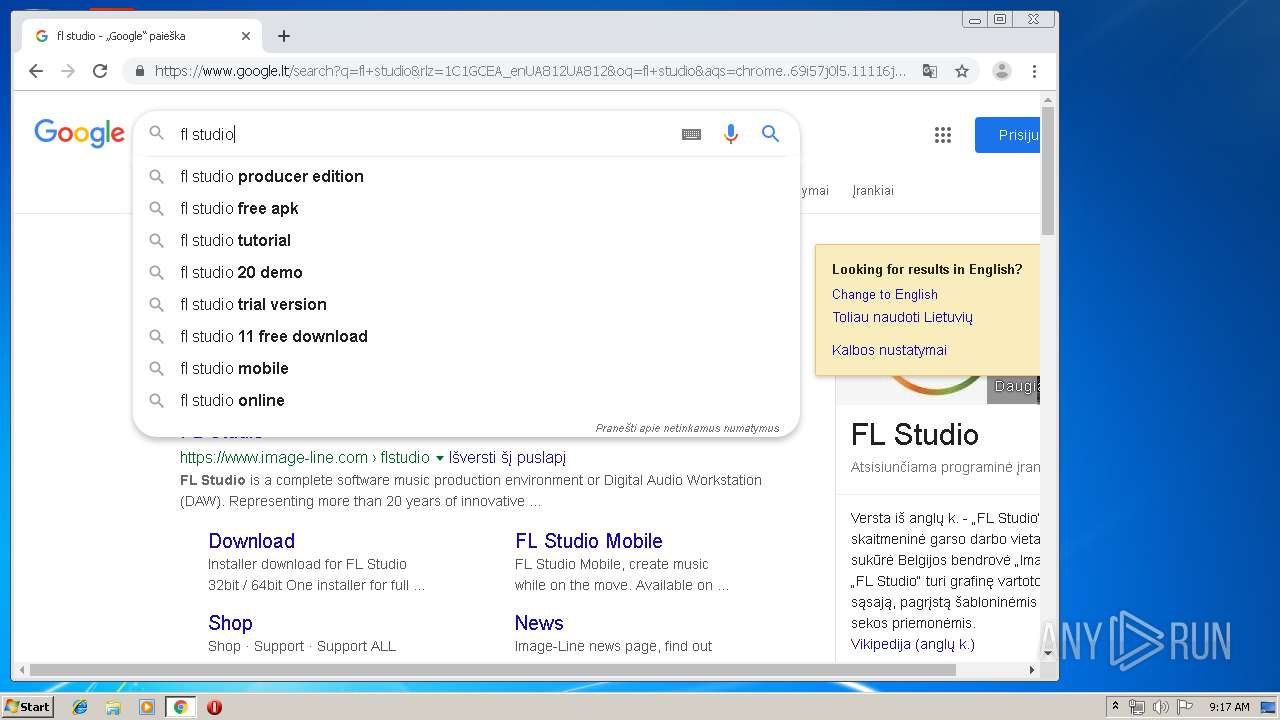Click the Chrome address bar URL
1280x720 pixels.
530,71
